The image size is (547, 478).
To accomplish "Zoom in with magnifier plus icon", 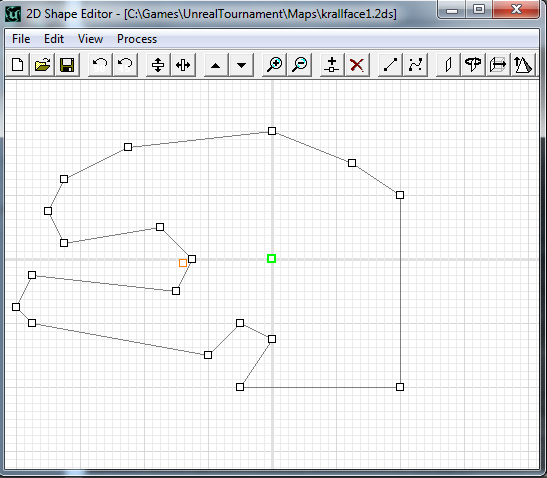I will pyautogui.click(x=274, y=65).
